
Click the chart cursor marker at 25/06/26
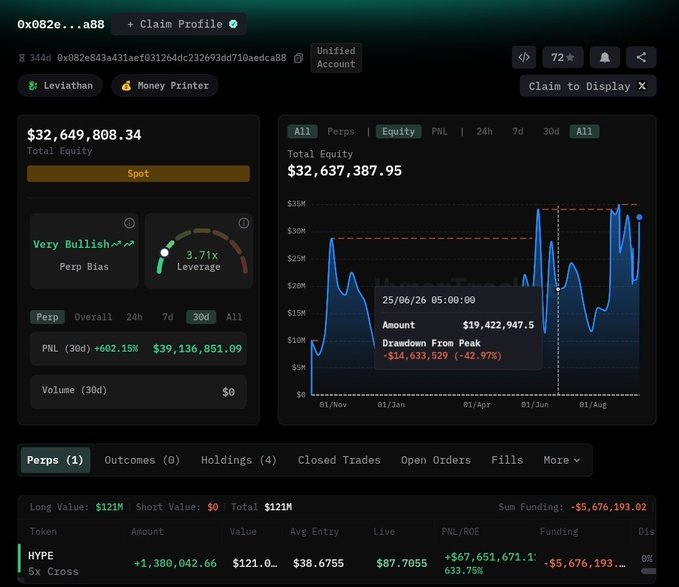558,289
